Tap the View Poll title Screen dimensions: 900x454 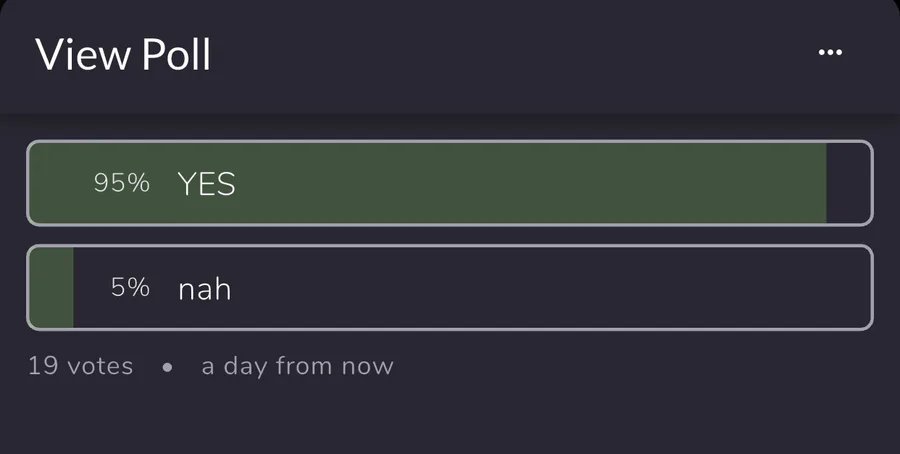pyautogui.click(x=123, y=54)
